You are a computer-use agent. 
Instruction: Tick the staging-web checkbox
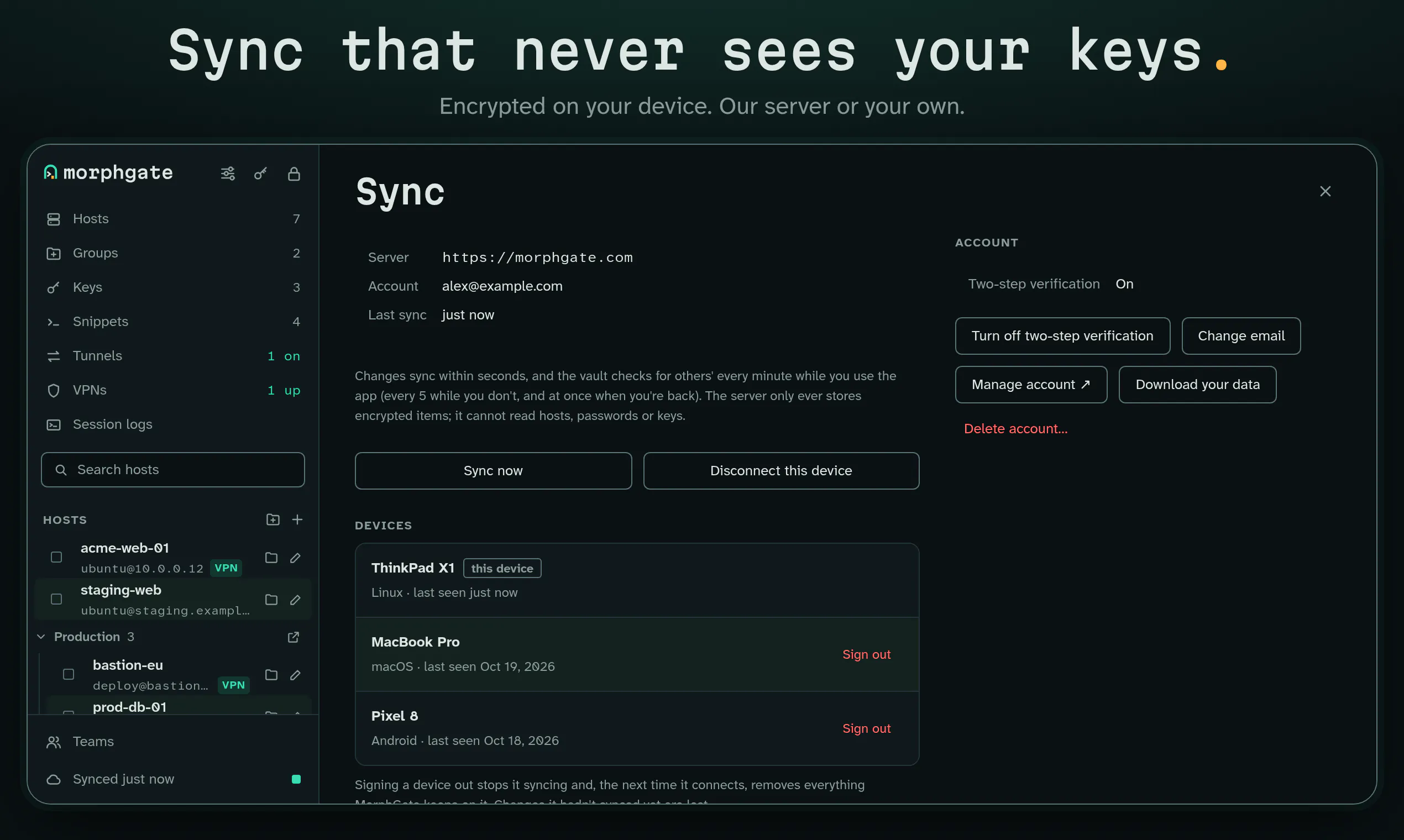pyautogui.click(x=56, y=600)
